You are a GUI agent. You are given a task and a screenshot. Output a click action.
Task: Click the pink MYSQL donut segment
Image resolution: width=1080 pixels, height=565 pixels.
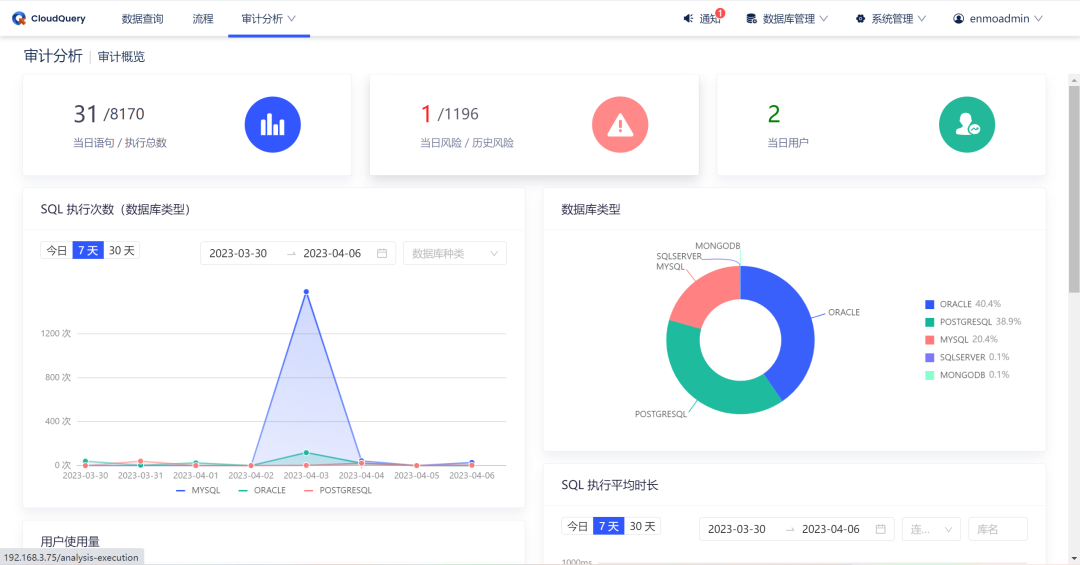(705, 296)
